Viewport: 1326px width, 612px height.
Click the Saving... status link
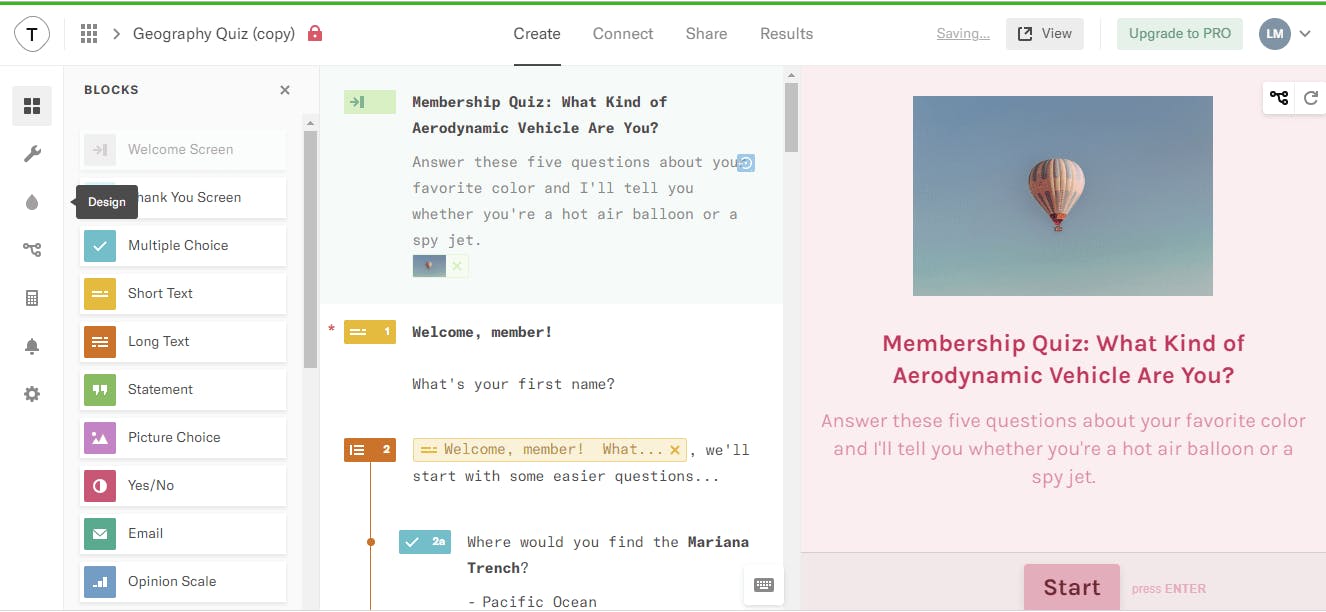coord(963,34)
